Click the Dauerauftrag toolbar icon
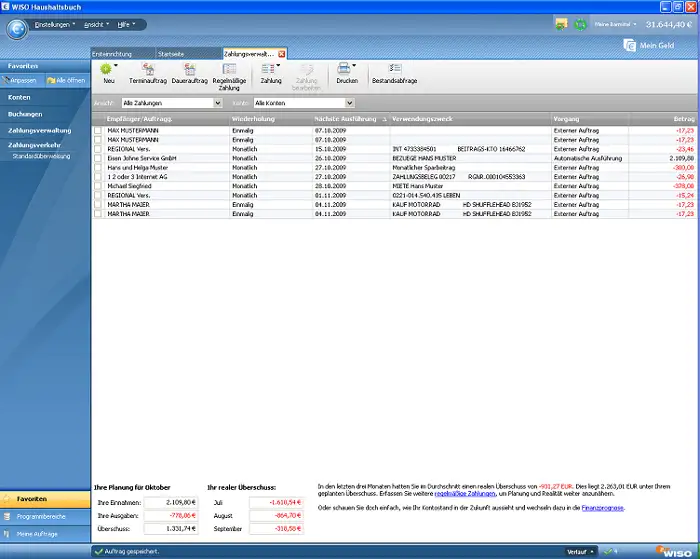 (x=189, y=69)
